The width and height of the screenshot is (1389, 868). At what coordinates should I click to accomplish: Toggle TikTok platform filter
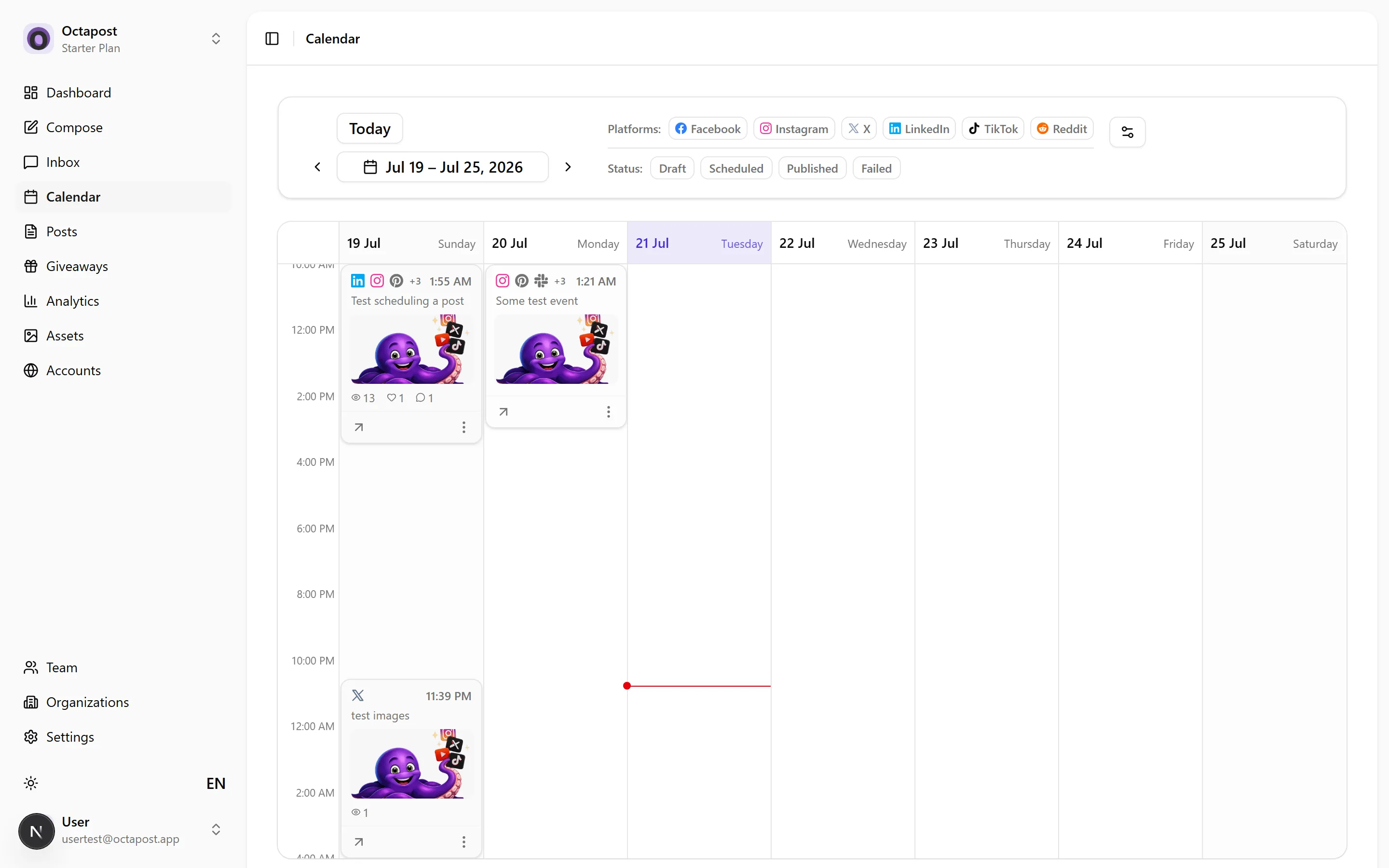993,129
